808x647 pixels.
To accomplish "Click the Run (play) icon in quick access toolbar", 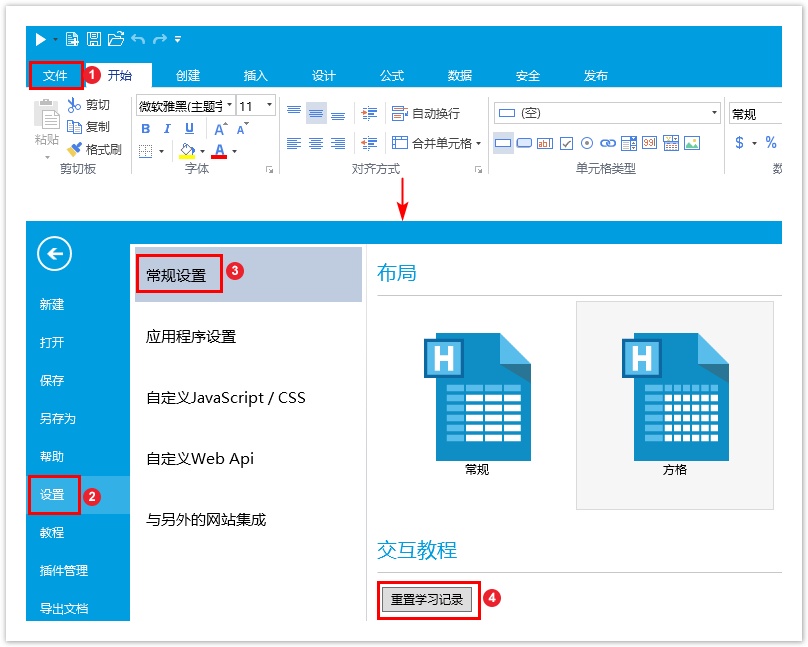I will click(40, 39).
